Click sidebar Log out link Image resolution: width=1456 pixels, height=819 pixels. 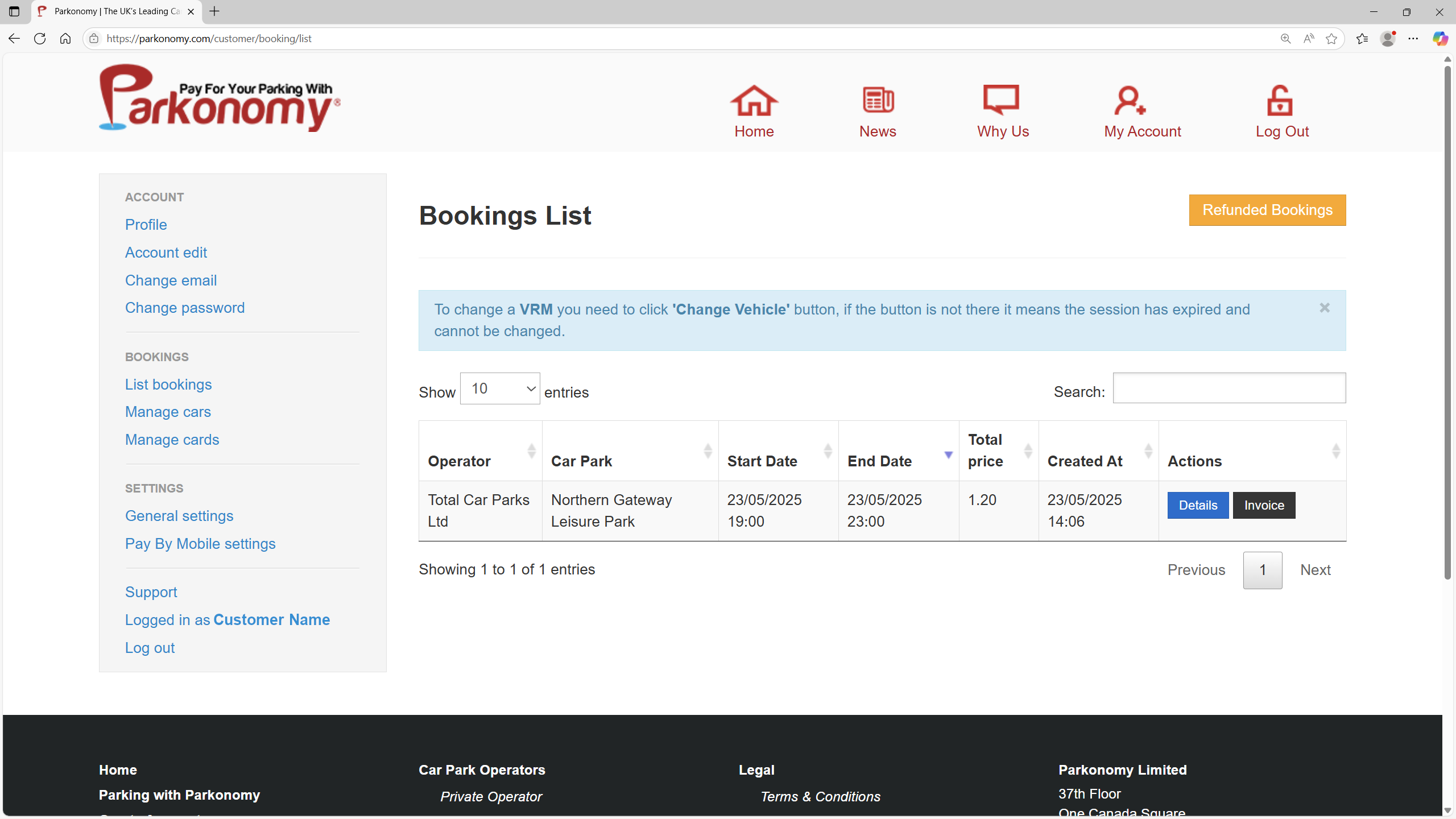click(x=150, y=648)
